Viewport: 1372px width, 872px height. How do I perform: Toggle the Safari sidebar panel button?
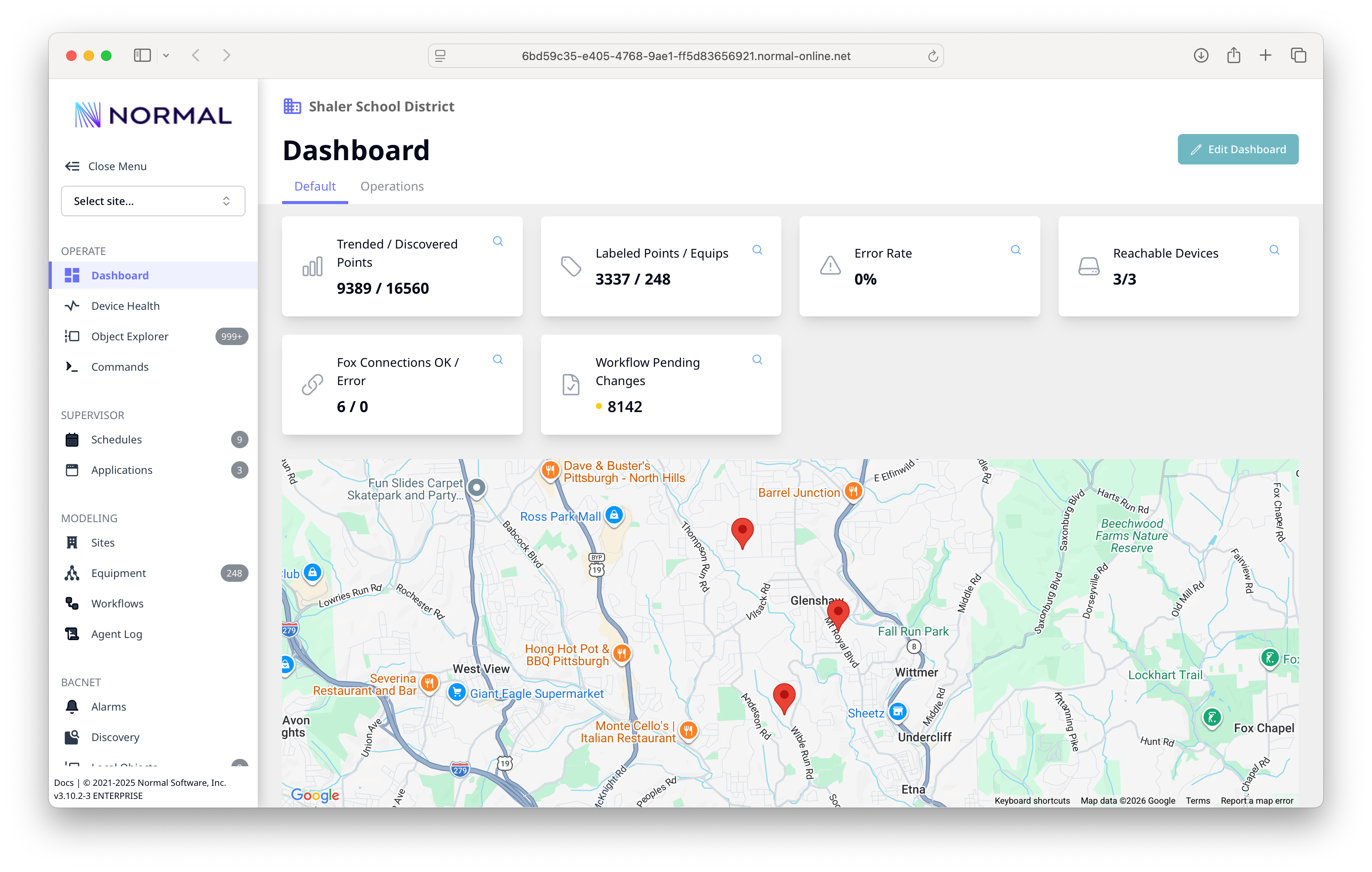(x=142, y=55)
